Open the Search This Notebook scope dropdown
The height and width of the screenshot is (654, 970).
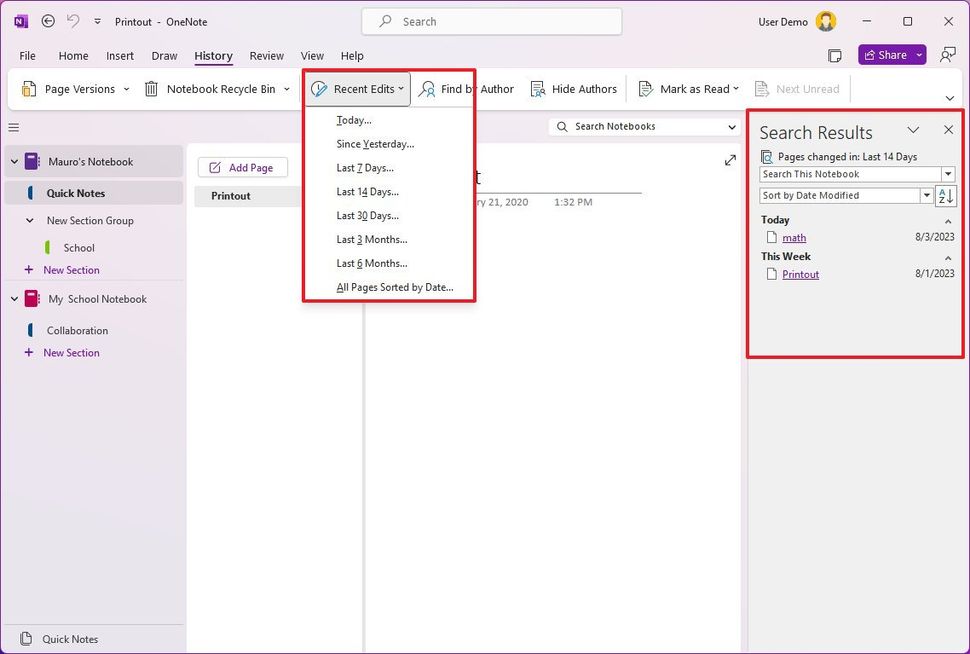pos(948,173)
